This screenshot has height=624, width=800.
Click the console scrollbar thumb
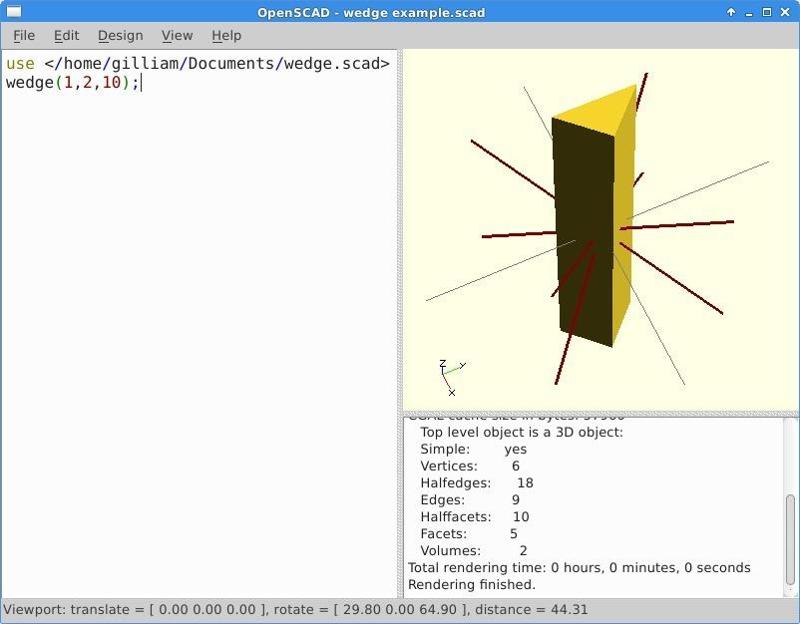pyautogui.click(x=790, y=539)
